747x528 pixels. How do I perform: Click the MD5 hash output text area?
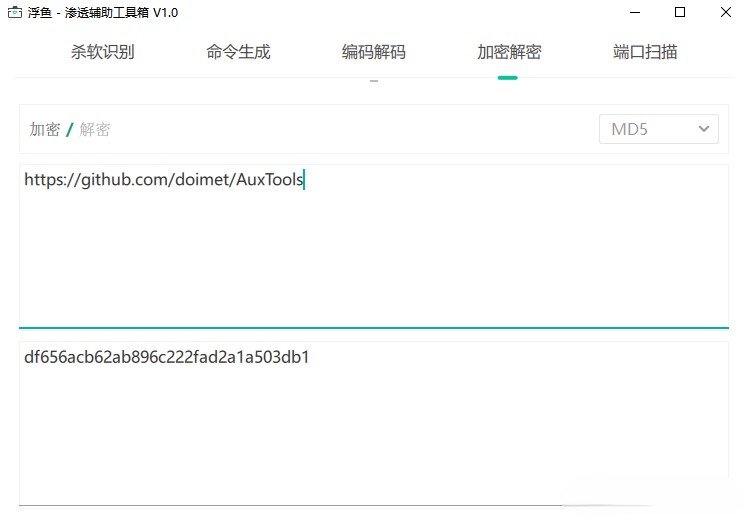click(374, 423)
